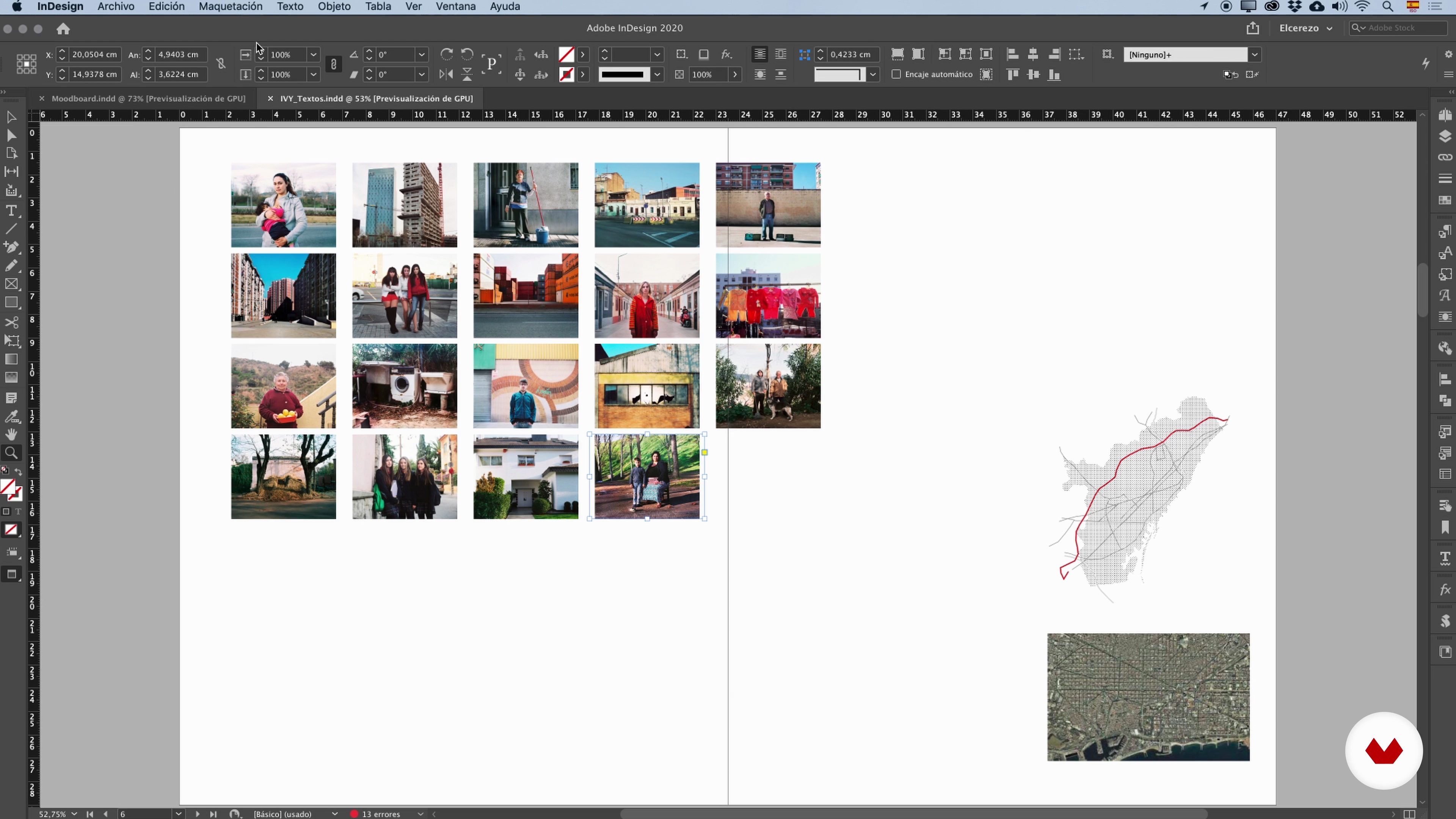Click the fill color swatch in control bar
This screenshot has height=819, width=1456.
(x=566, y=54)
